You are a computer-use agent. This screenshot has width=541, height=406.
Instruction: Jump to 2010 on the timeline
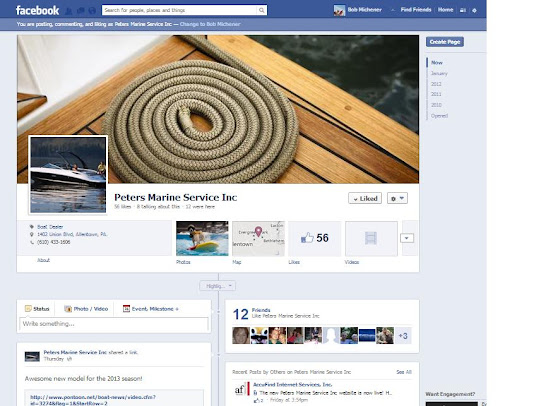[436, 105]
